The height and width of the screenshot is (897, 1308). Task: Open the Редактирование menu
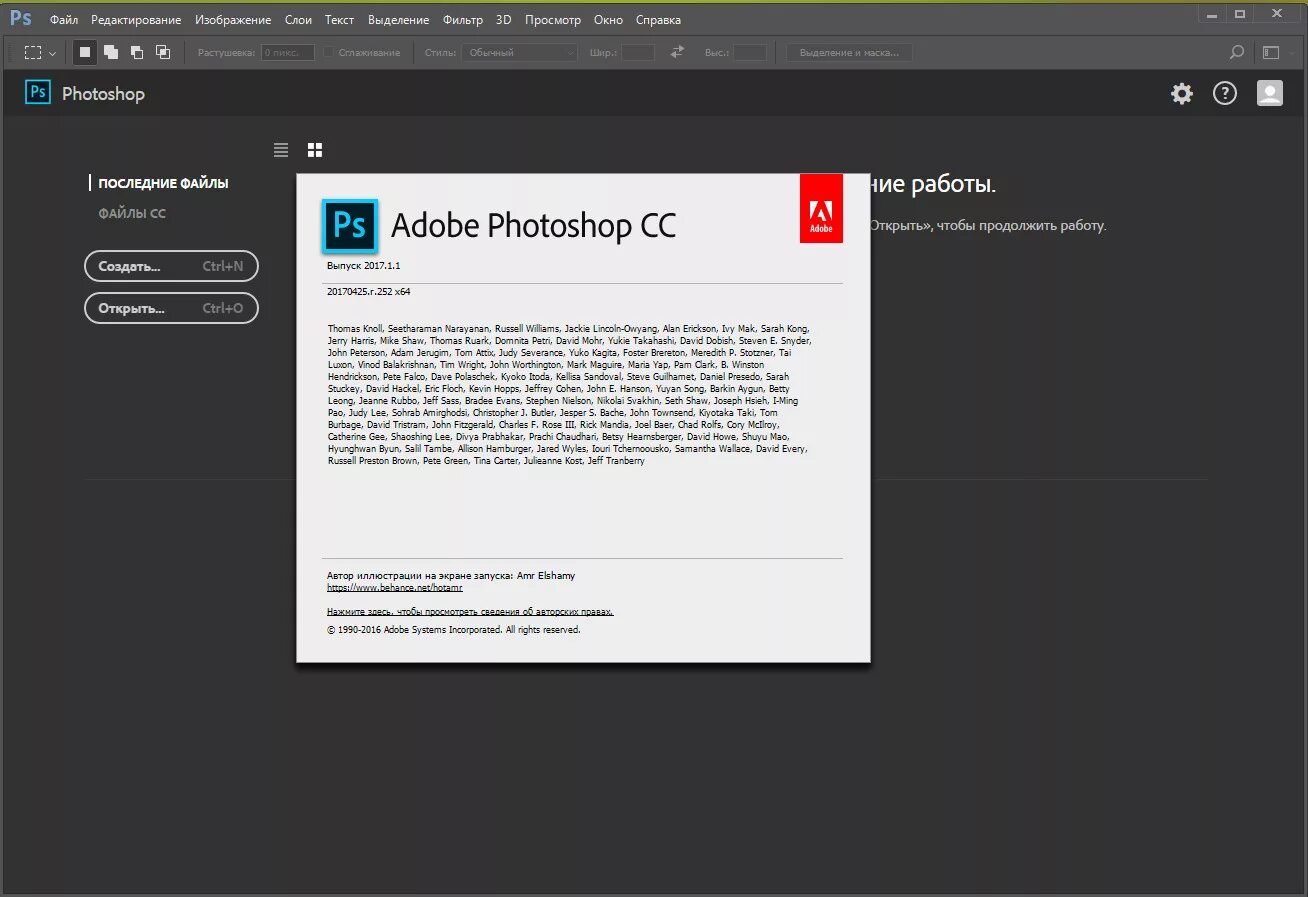click(x=136, y=20)
